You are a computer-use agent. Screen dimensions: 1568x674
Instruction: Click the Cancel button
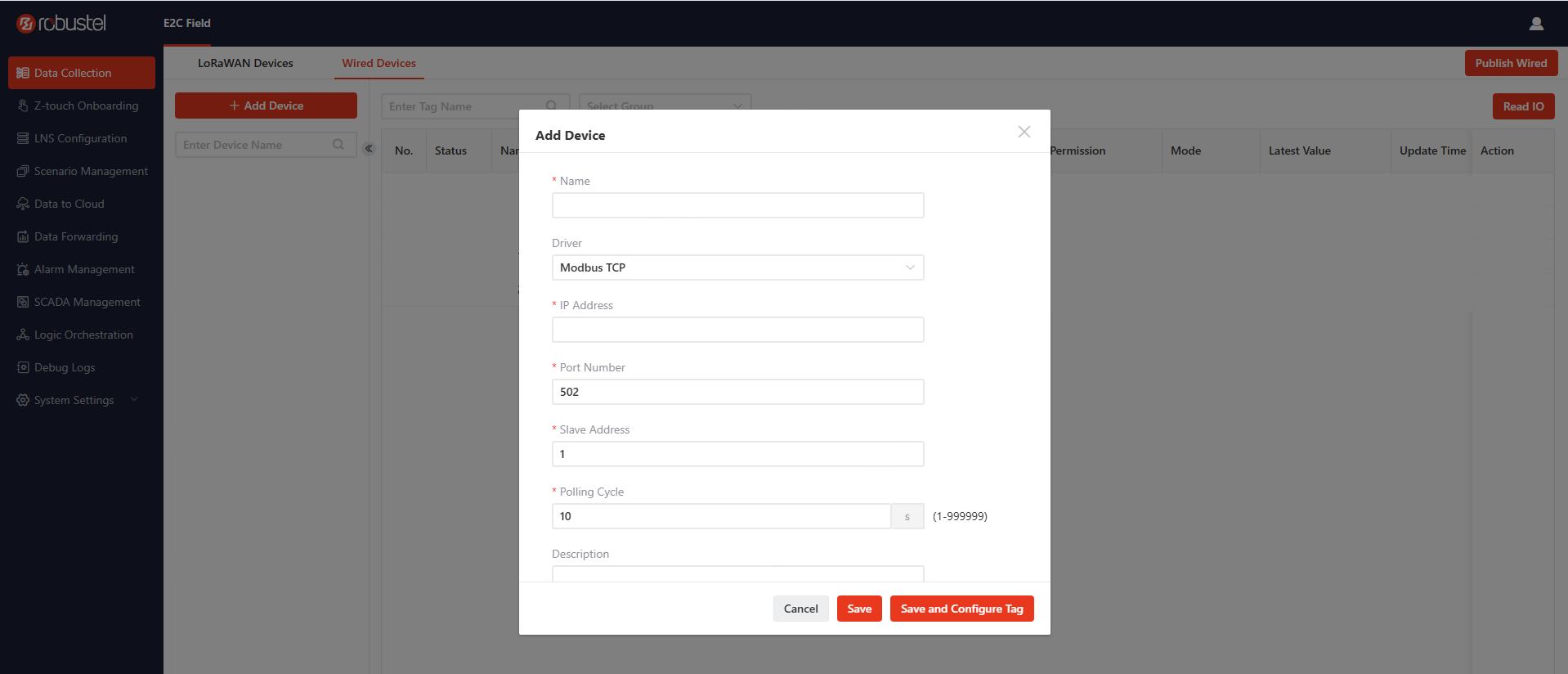pos(800,609)
